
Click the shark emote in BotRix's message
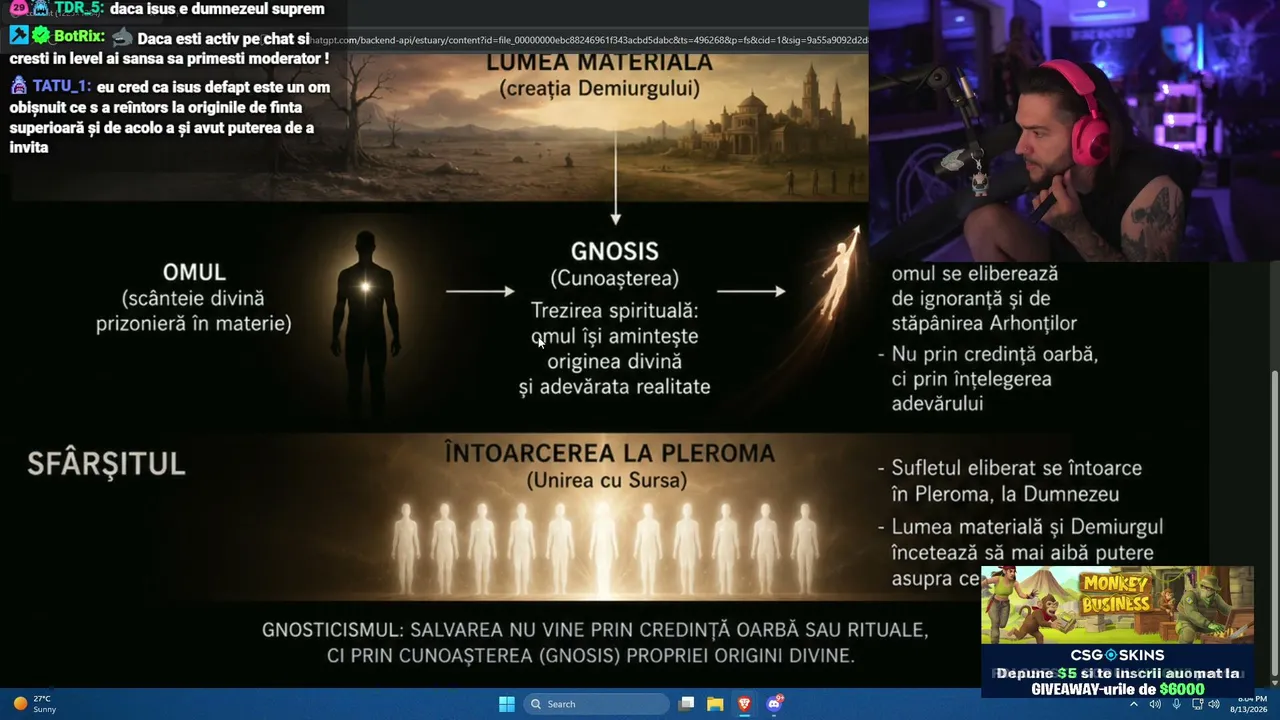click(x=122, y=37)
